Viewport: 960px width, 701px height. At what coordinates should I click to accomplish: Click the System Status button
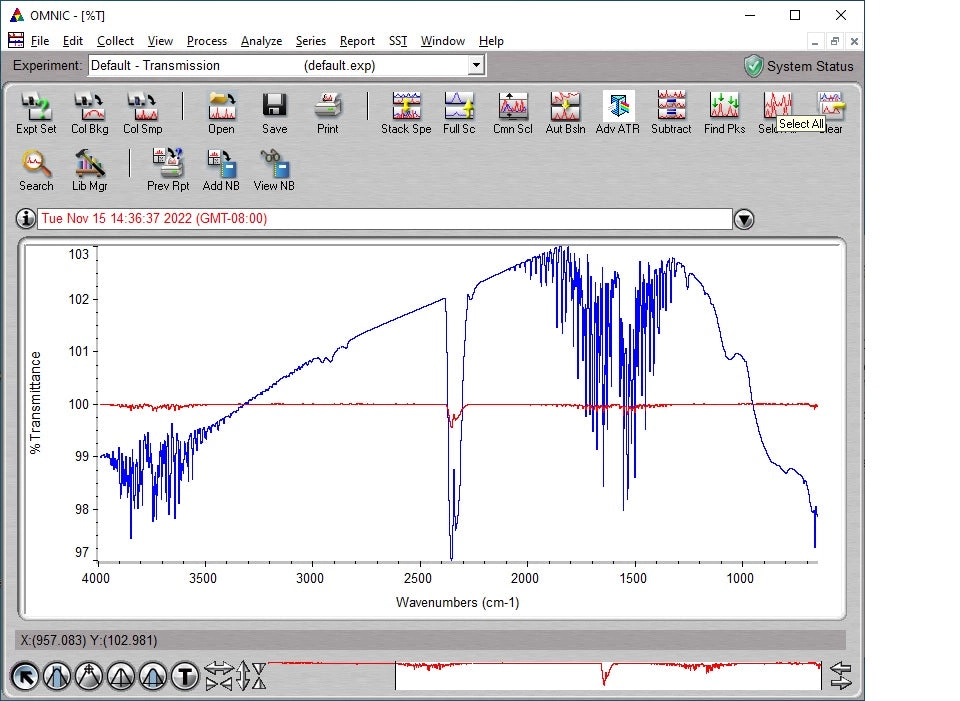pos(799,66)
